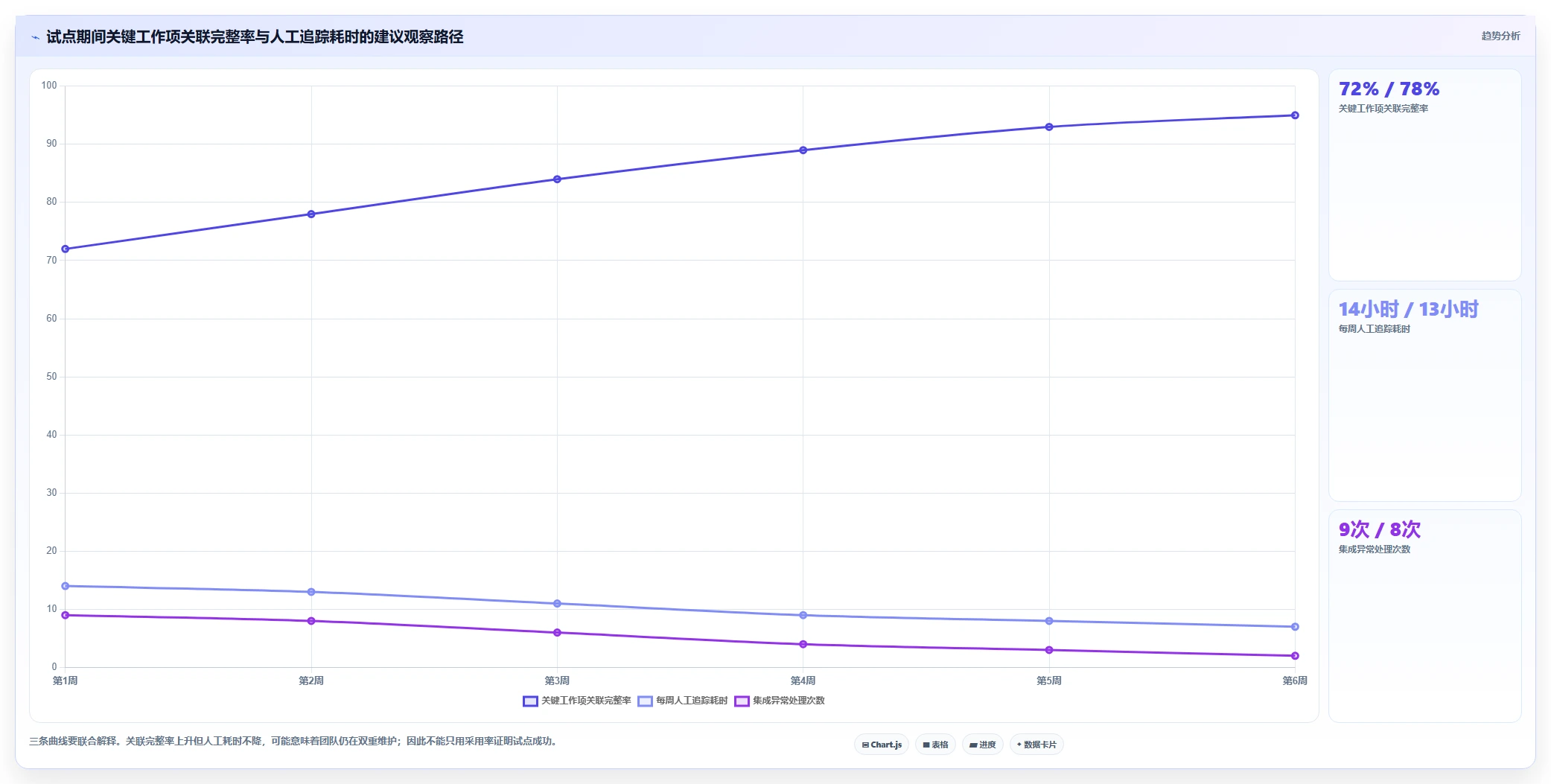
Task: Click the 异常处理次数 point at 第4周
Action: [x=803, y=644]
